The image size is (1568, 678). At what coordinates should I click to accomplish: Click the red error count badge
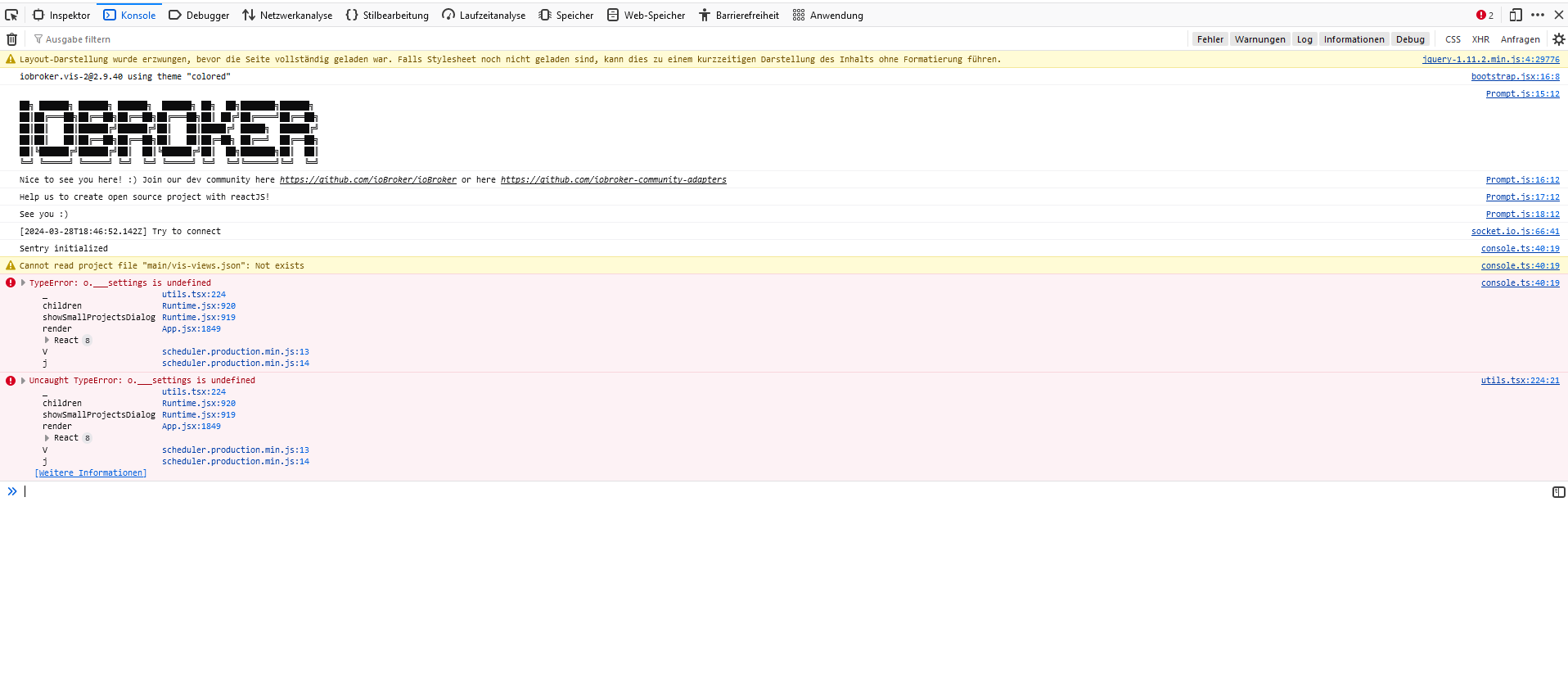tap(1485, 15)
